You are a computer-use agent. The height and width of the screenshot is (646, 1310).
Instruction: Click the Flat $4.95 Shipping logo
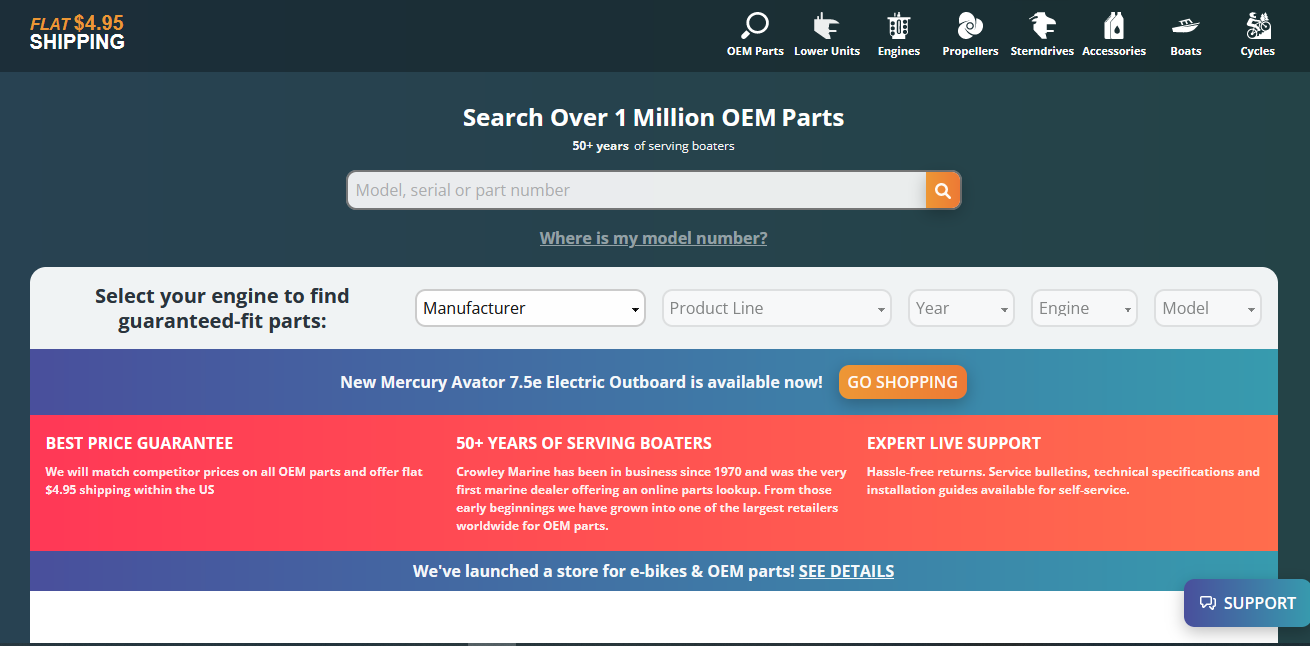coord(77,33)
